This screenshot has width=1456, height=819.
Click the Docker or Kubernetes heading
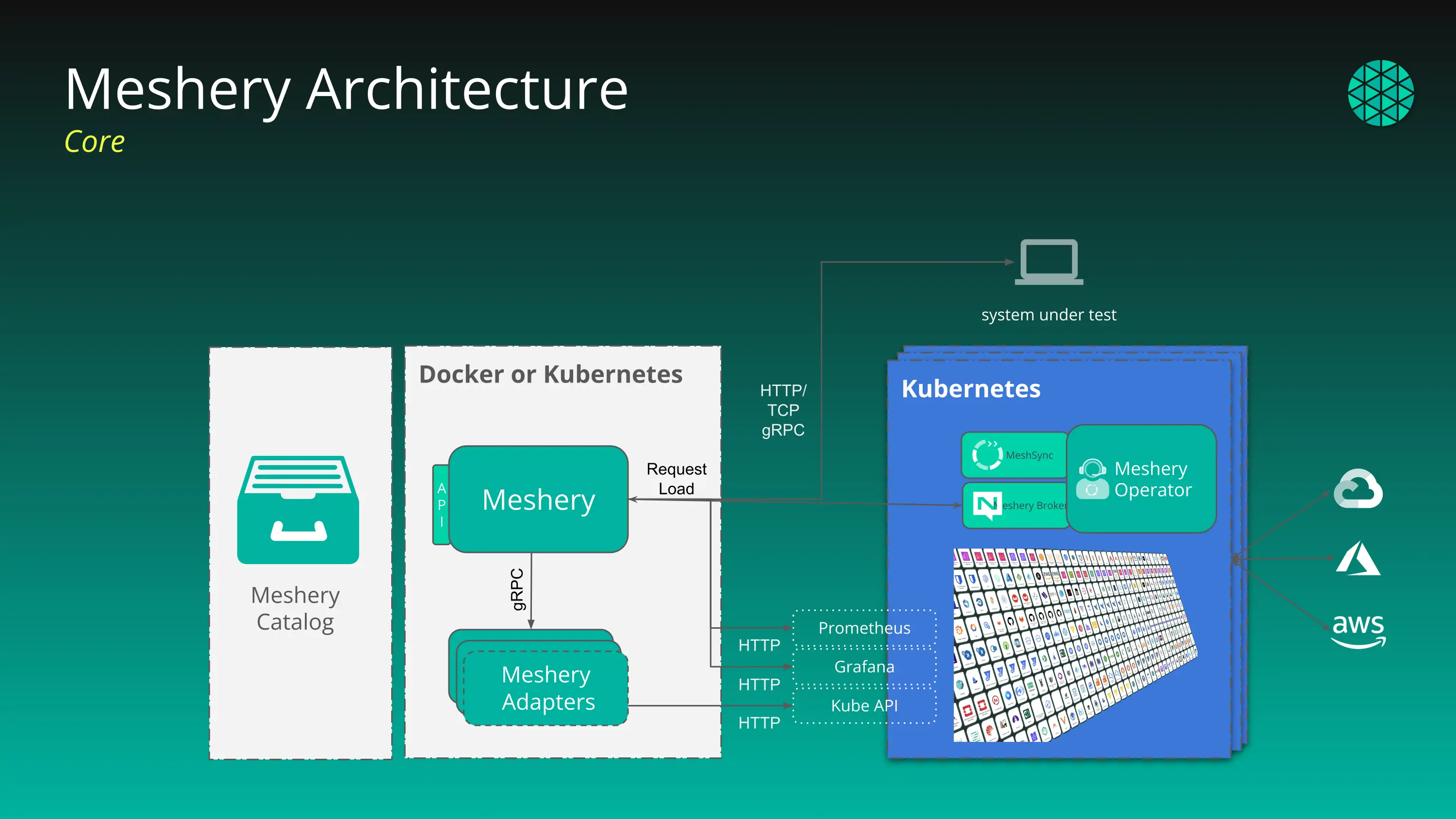click(550, 374)
